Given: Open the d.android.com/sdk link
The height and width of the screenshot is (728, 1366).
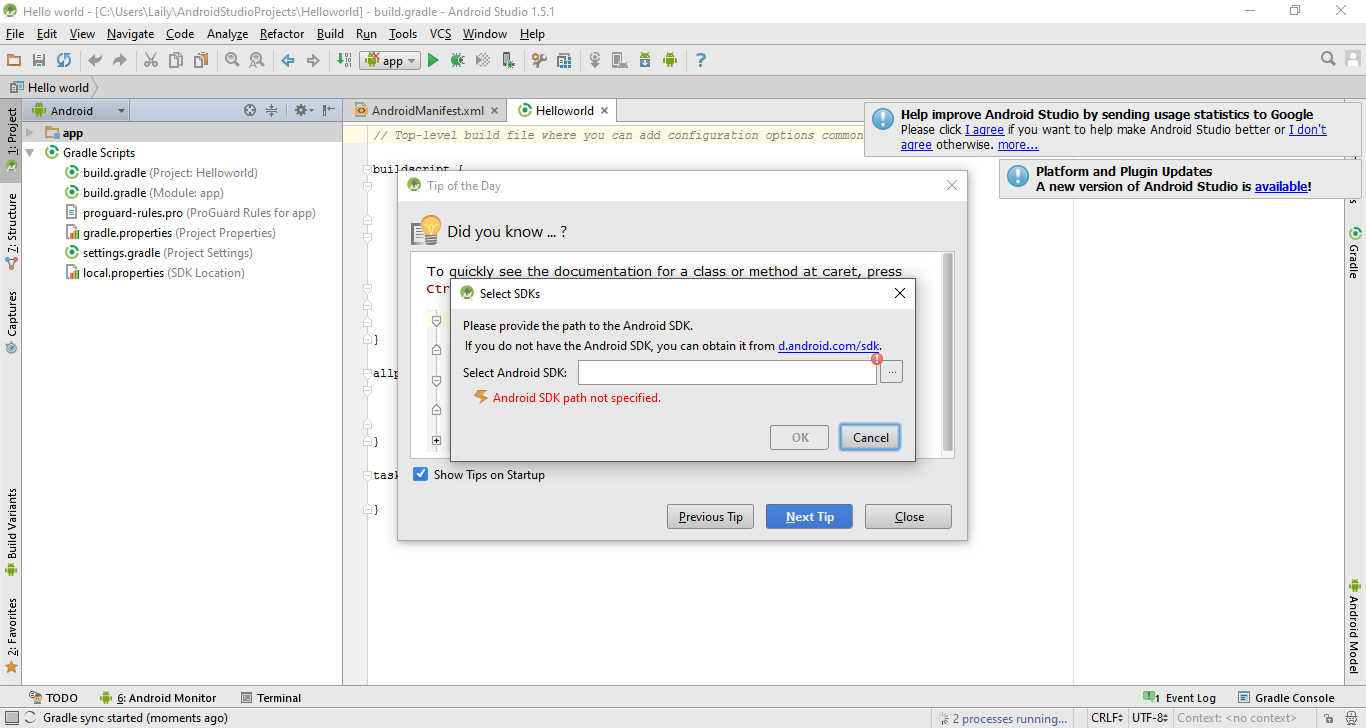Looking at the screenshot, I should tap(829, 346).
